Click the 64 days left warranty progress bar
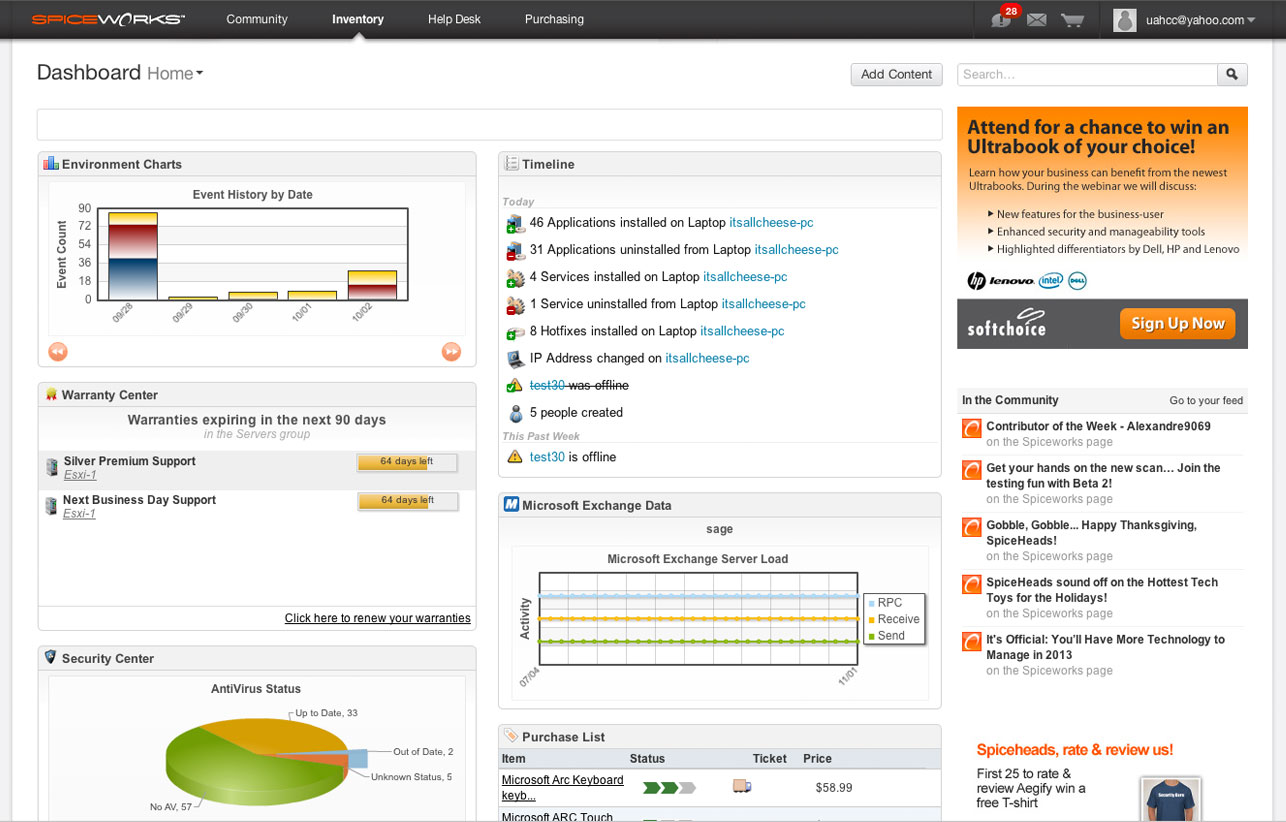This screenshot has width=1286, height=822. click(x=407, y=462)
